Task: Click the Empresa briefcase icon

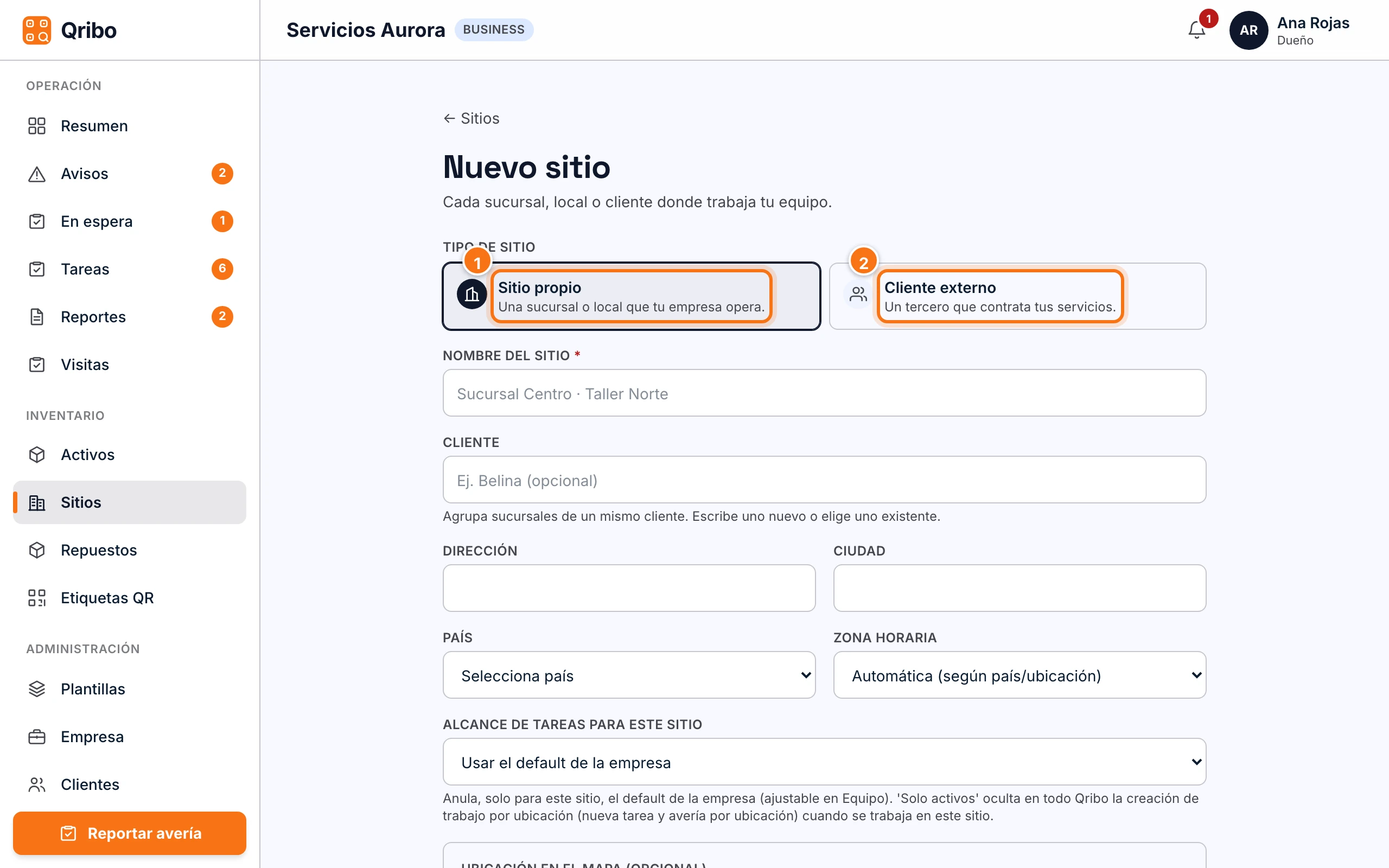Action: pos(37,736)
